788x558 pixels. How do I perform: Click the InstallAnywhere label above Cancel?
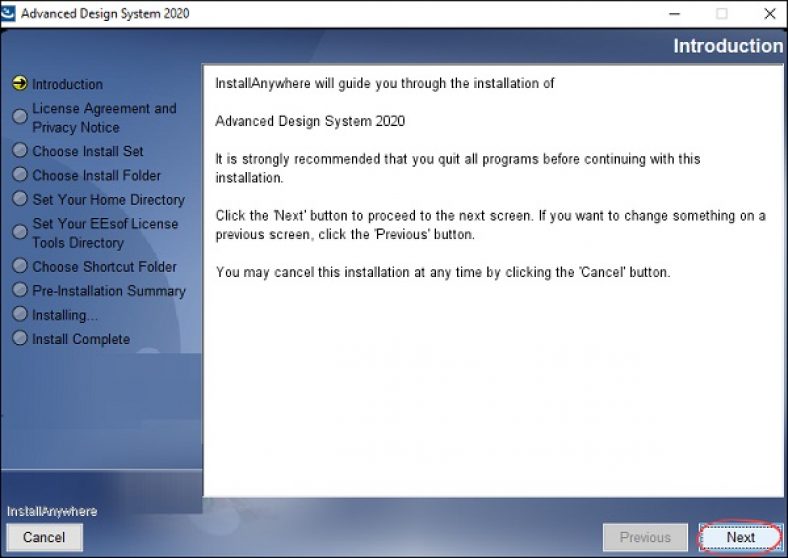(x=52, y=511)
